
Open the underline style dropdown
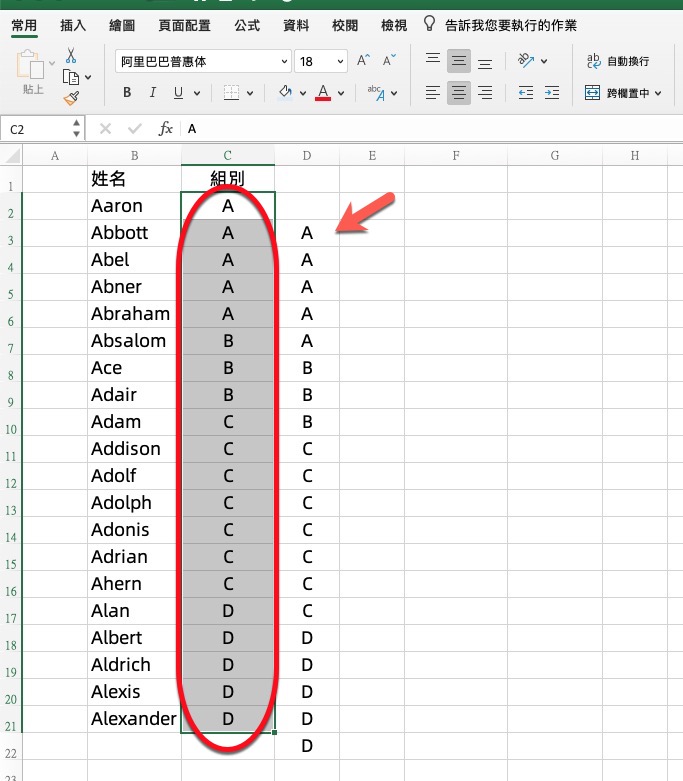[x=197, y=93]
